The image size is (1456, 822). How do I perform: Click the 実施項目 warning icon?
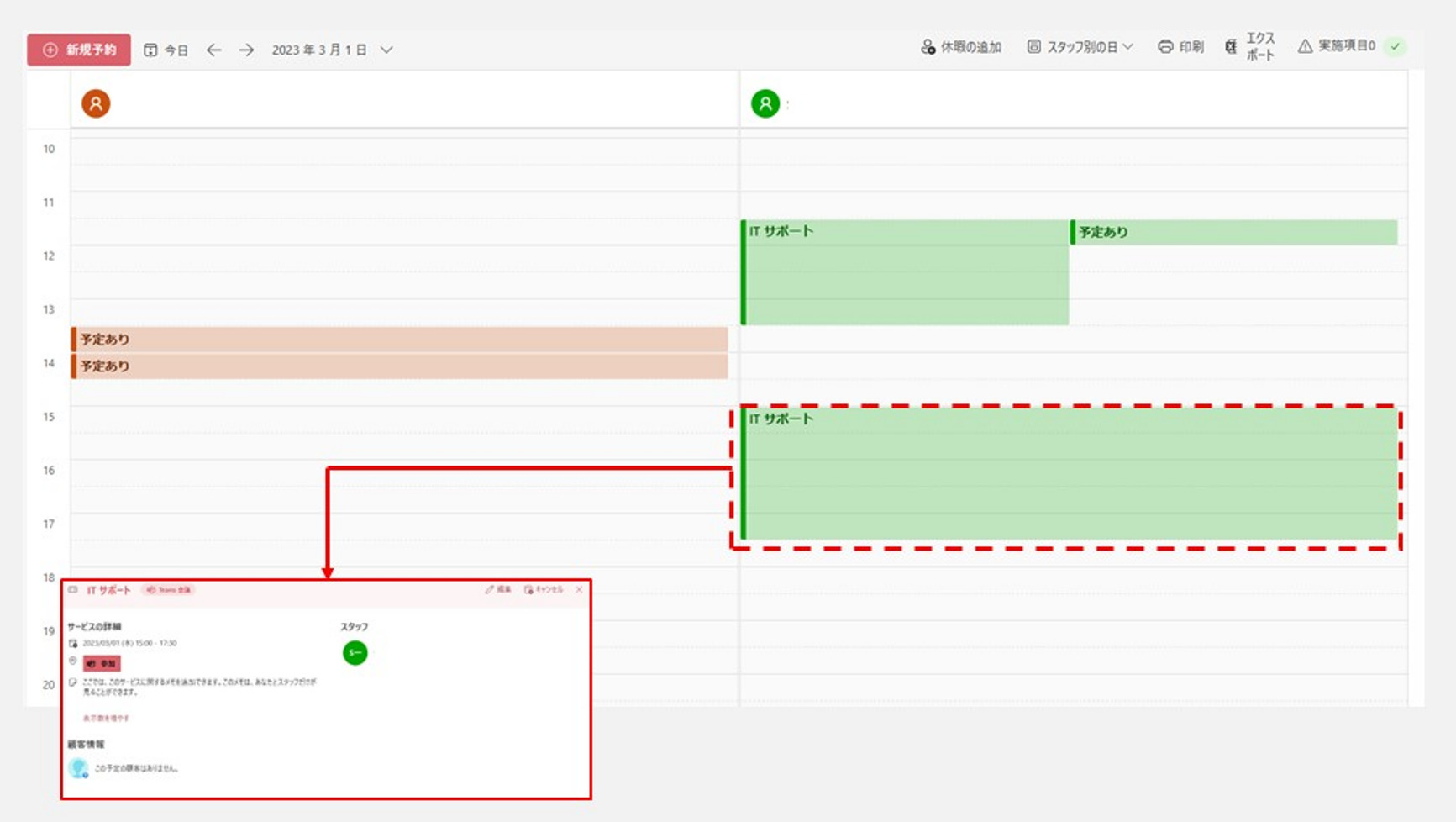pyautogui.click(x=1305, y=47)
